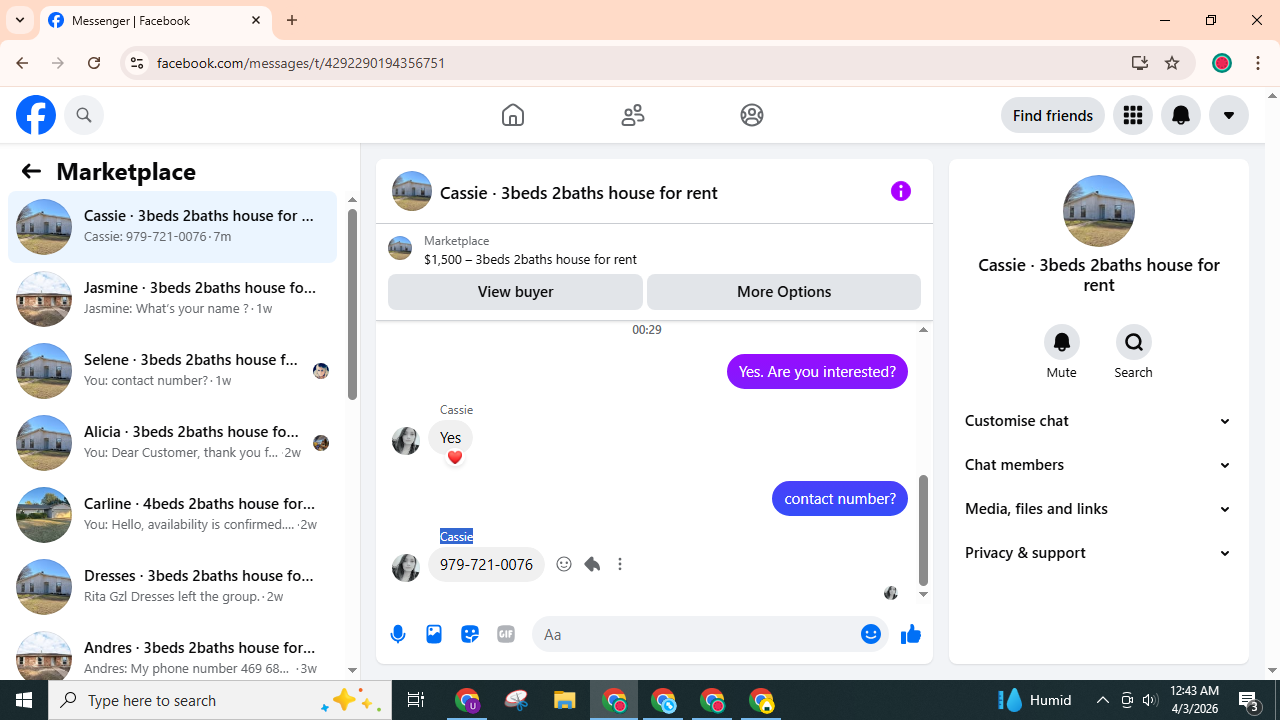Open the Alicia conversation
Screen dimensions: 1280x720
(x=172, y=443)
